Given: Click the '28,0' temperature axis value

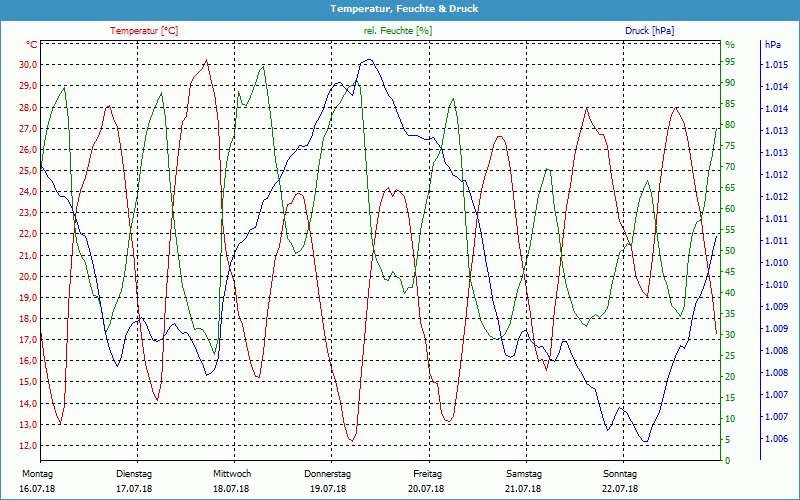Looking at the screenshot, I should coord(28,107).
